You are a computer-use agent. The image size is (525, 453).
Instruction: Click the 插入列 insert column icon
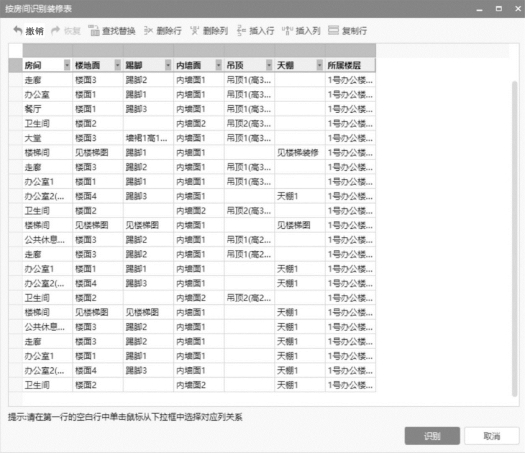pyautogui.click(x=287, y=31)
